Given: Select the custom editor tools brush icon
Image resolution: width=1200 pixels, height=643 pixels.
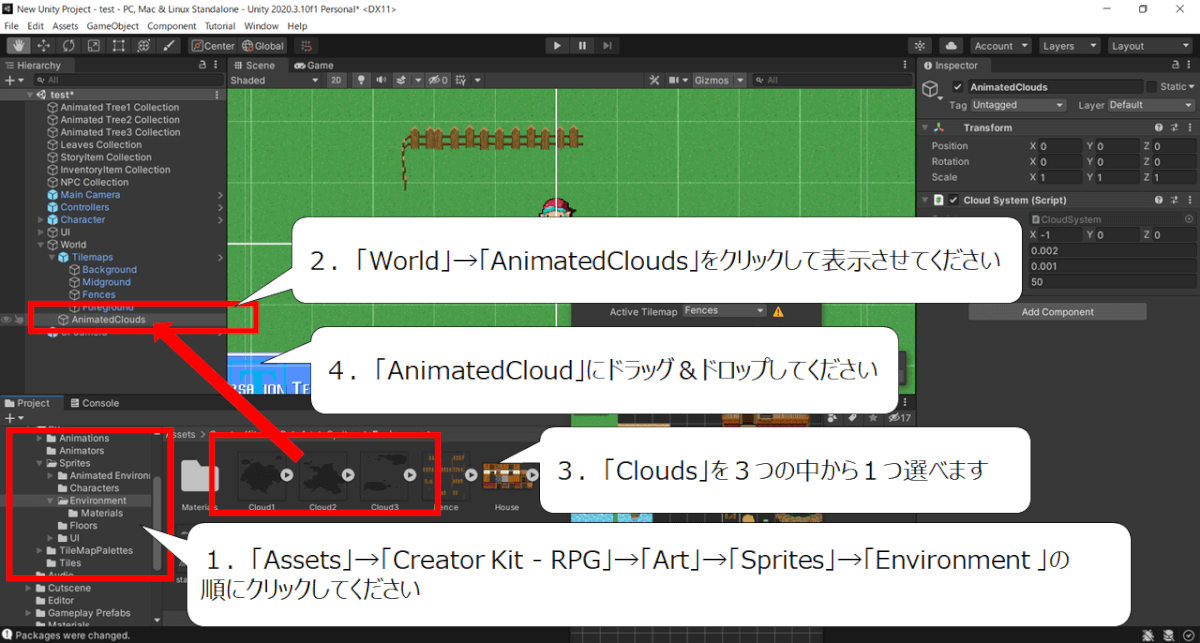Looking at the screenshot, I should [168, 45].
